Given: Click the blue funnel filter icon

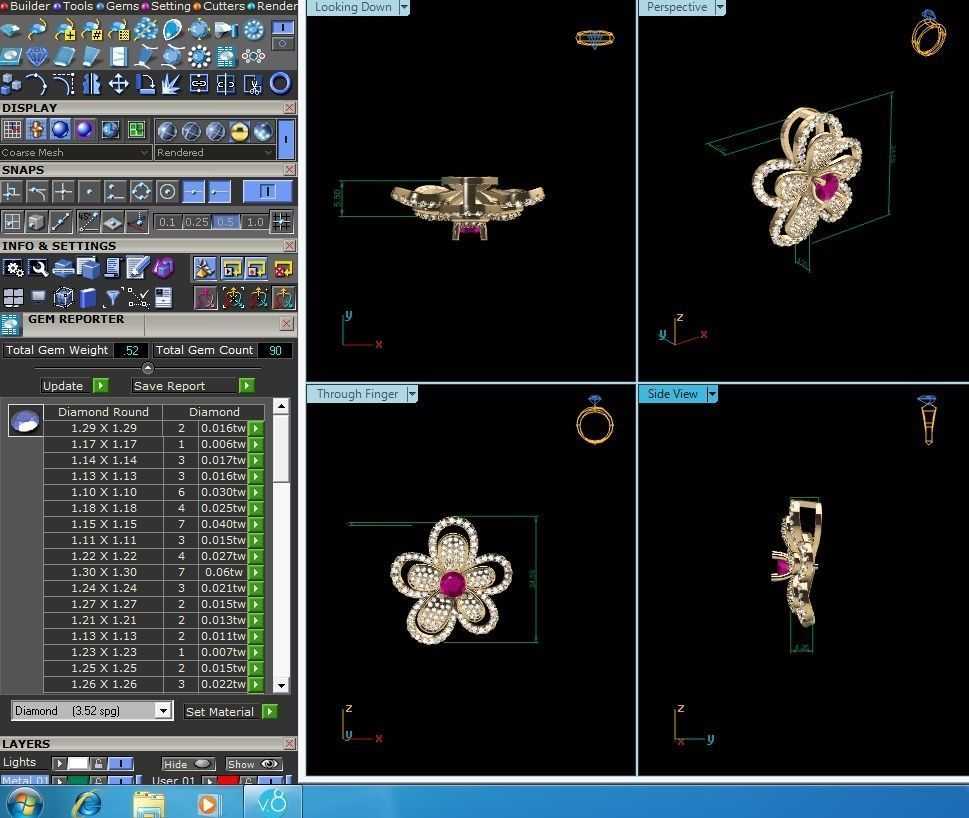Looking at the screenshot, I should point(112,298).
